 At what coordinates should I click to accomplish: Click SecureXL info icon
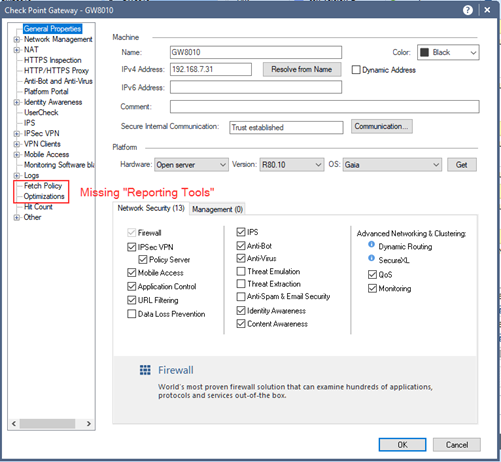click(x=371, y=258)
